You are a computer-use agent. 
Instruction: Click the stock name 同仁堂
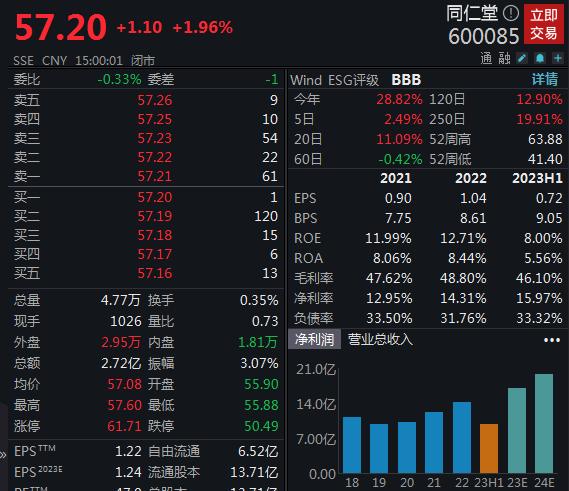click(x=472, y=13)
